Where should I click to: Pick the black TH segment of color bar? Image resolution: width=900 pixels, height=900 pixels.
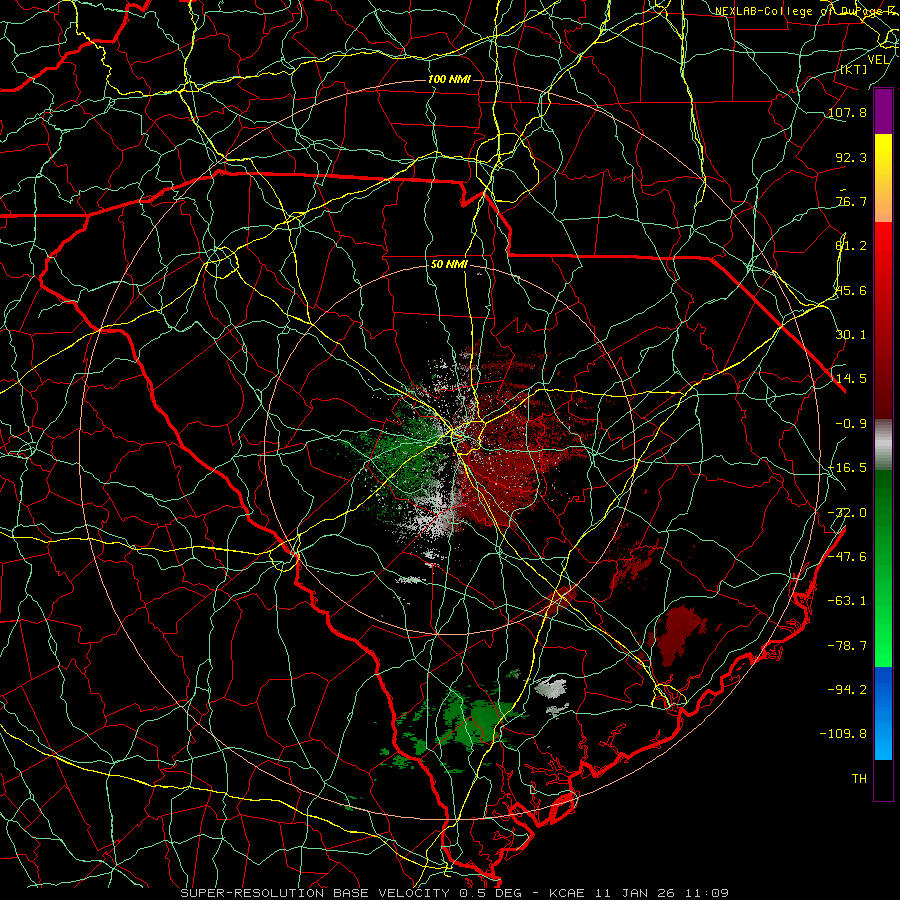(x=883, y=780)
